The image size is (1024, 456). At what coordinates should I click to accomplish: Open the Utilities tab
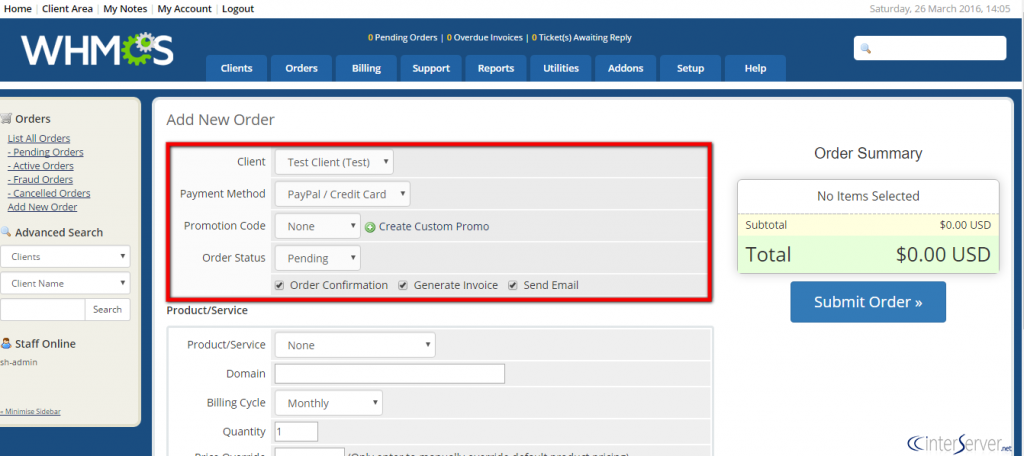(561, 68)
